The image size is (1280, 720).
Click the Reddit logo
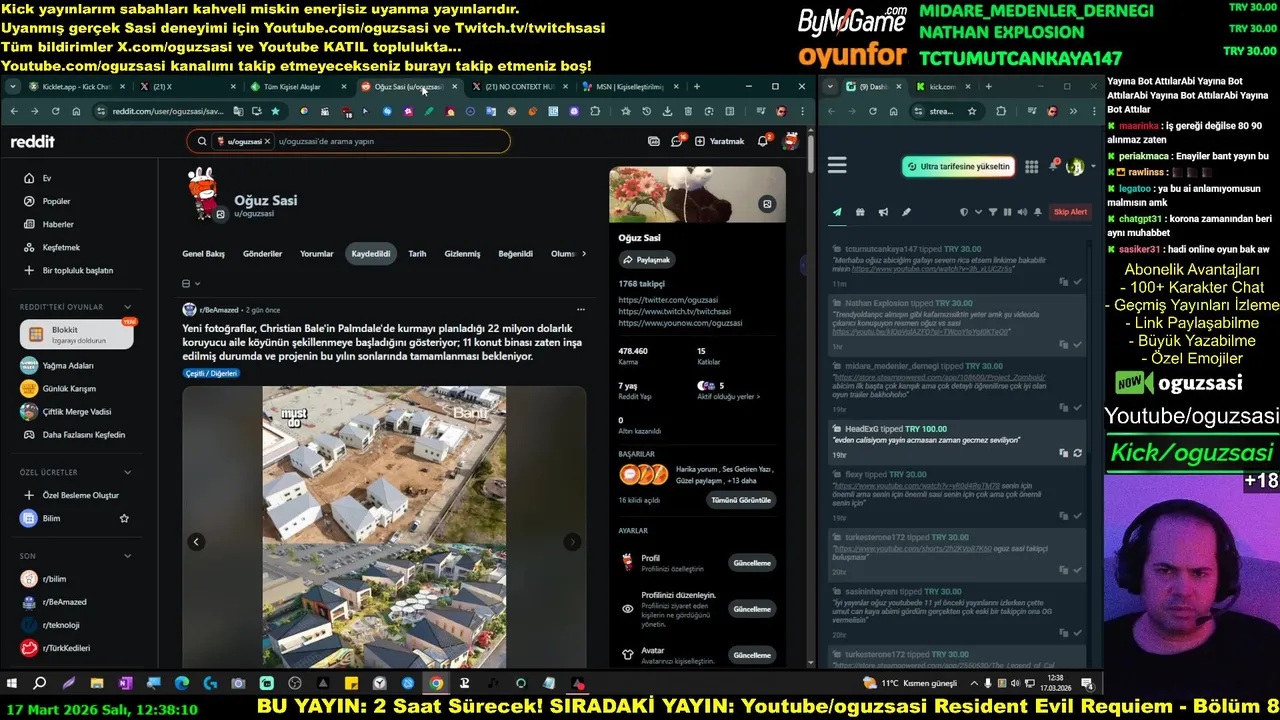tap(33, 142)
